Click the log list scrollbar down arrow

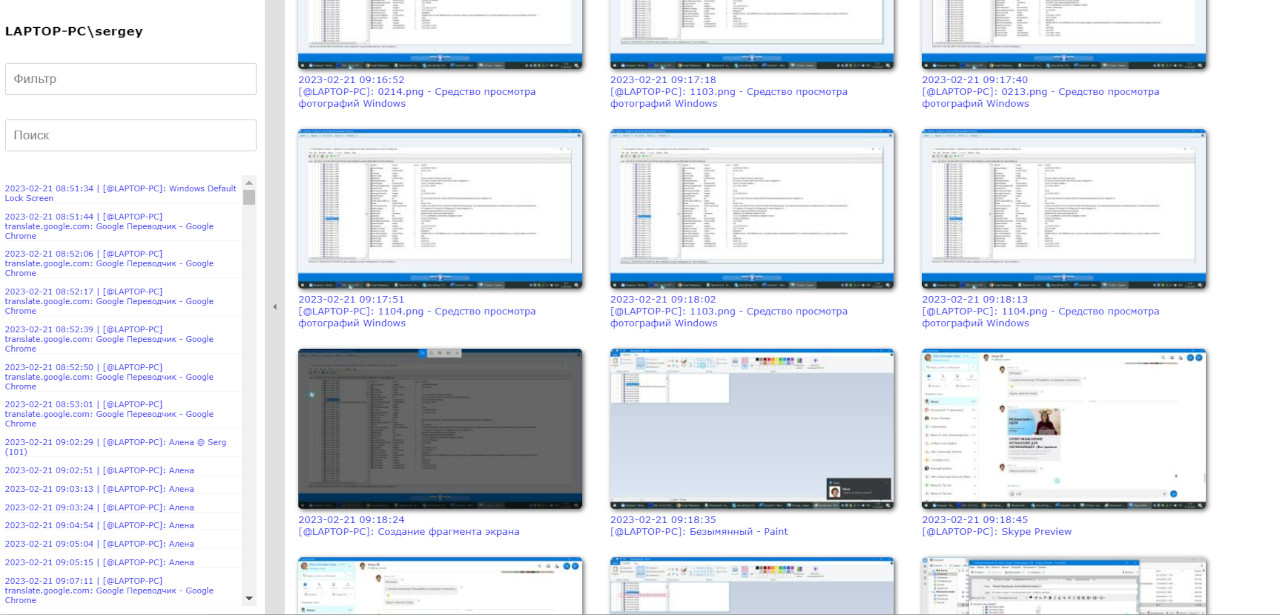(x=249, y=598)
